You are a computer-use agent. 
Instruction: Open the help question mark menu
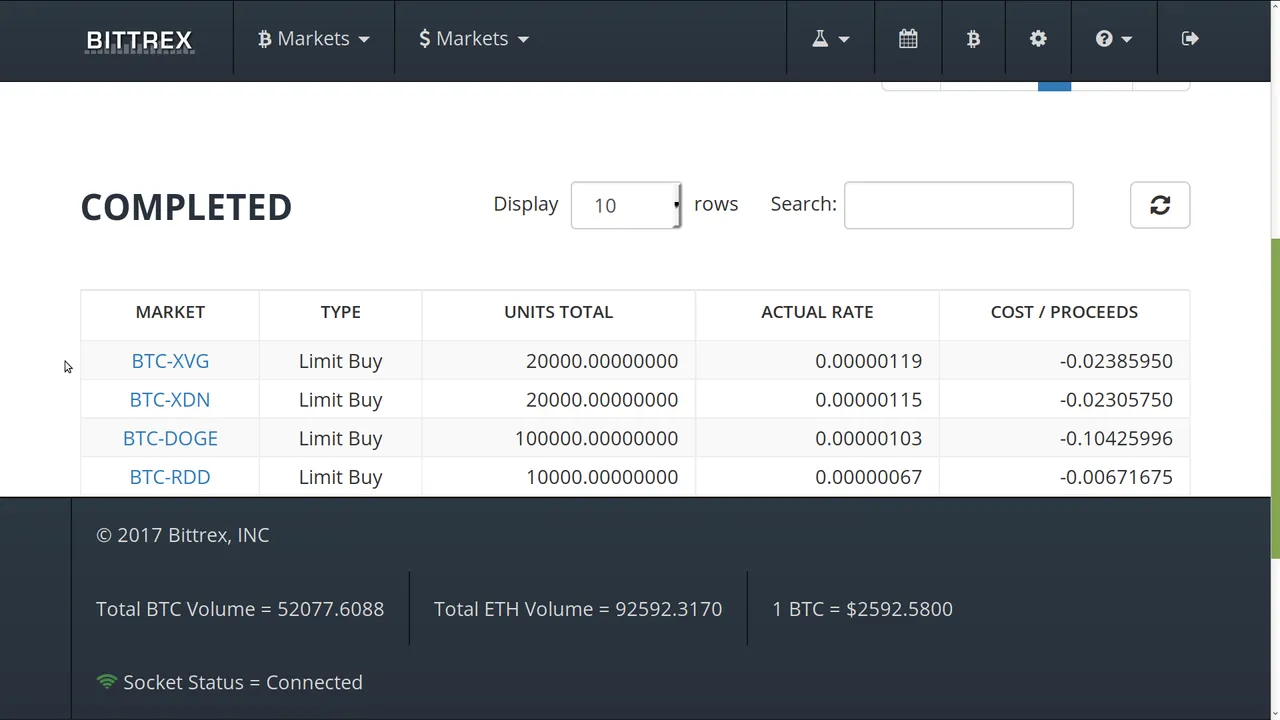(x=1113, y=38)
